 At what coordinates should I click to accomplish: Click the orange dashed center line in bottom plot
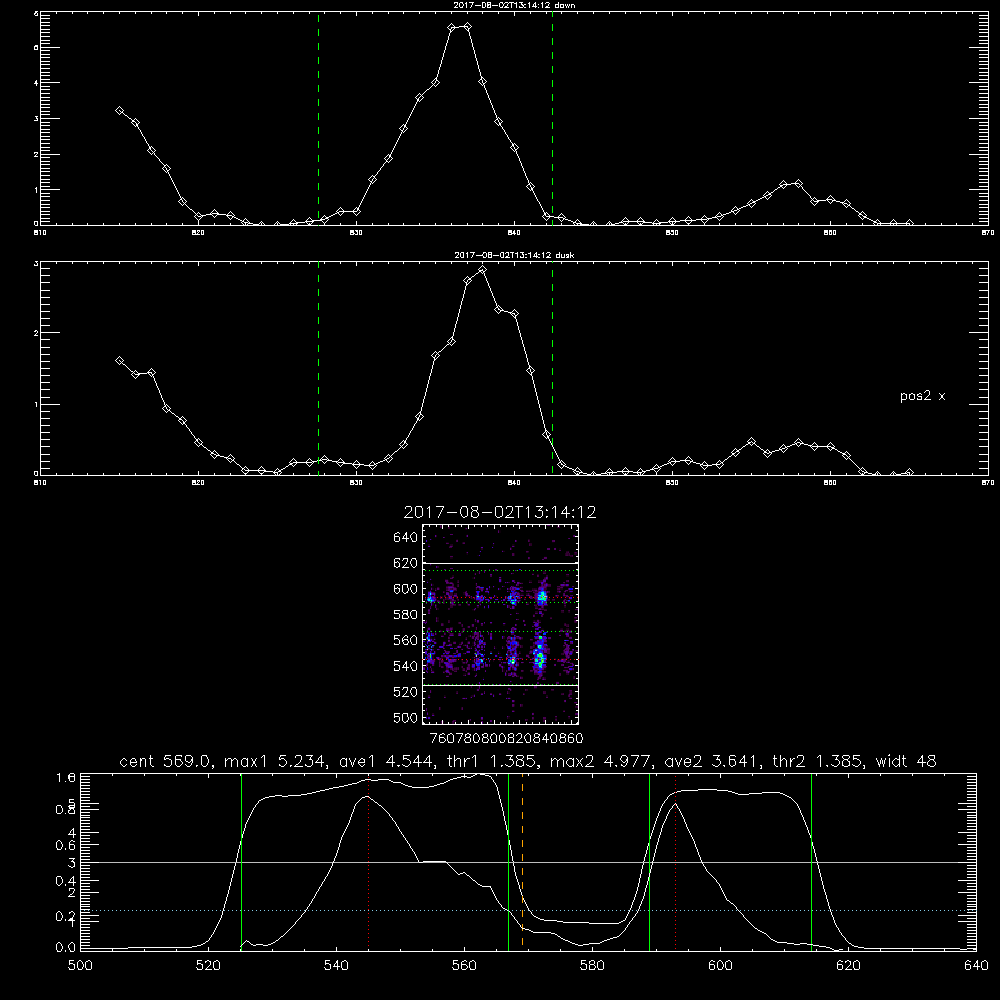click(522, 861)
